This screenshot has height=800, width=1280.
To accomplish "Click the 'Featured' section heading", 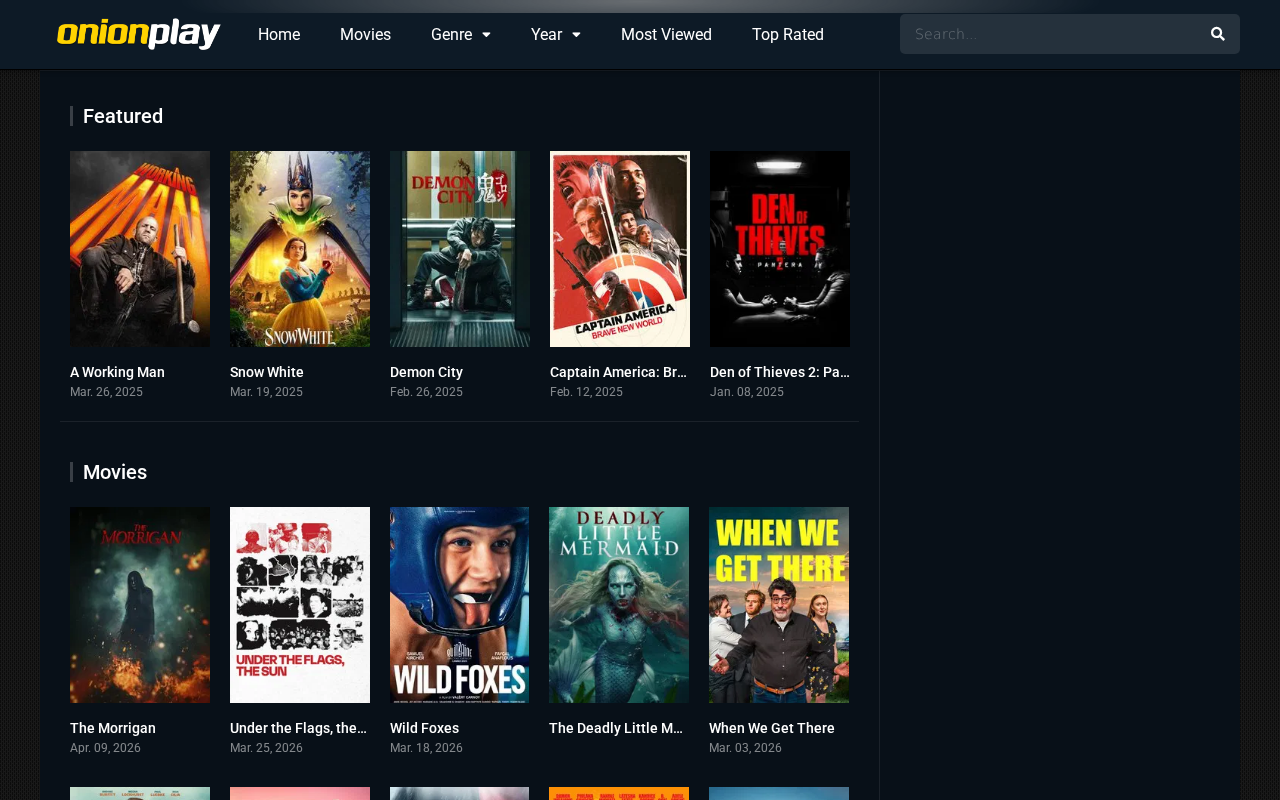I will tap(123, 116).
